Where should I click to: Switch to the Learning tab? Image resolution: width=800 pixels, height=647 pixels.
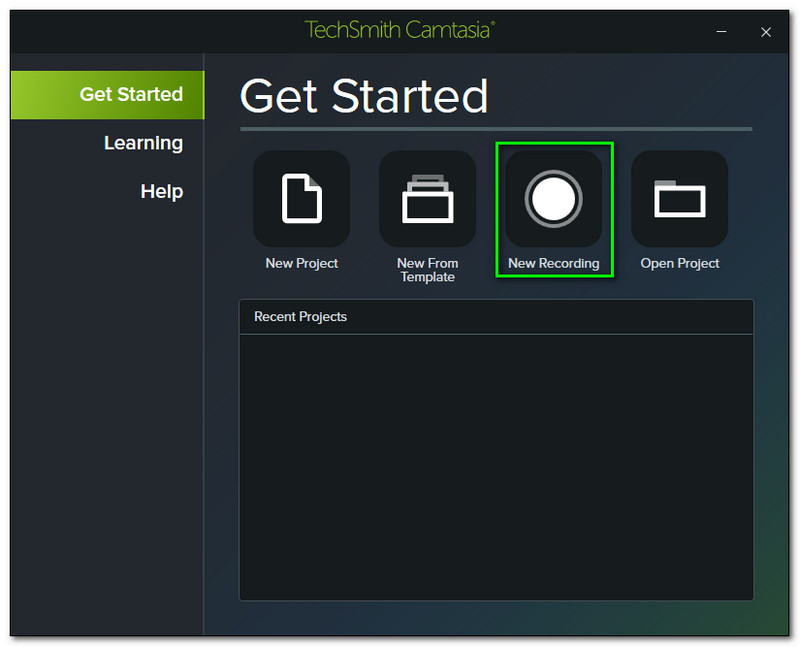(143, 143)
